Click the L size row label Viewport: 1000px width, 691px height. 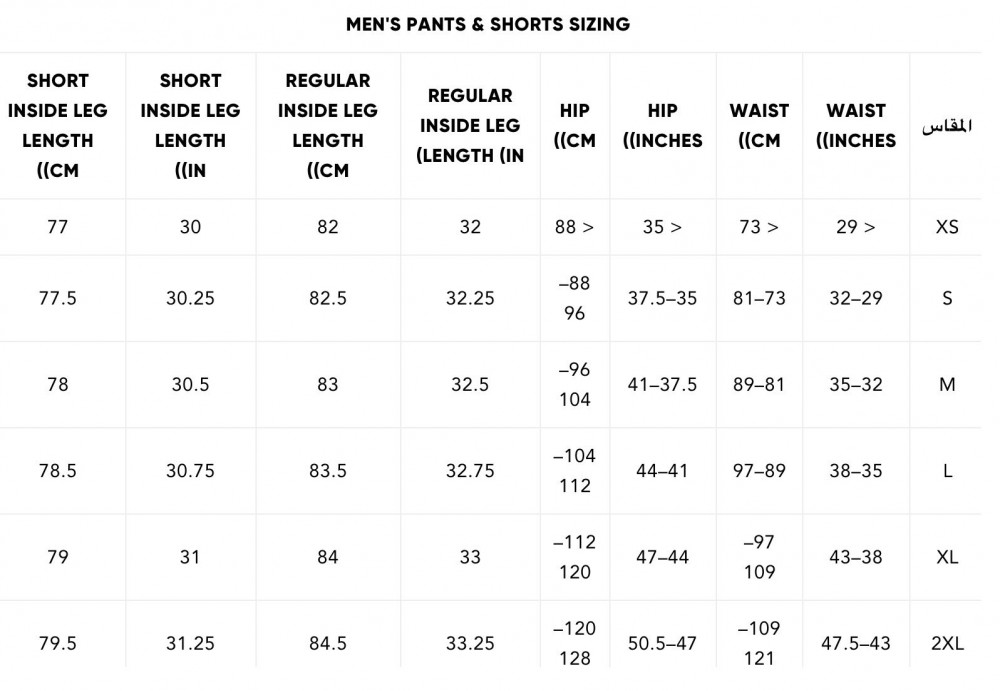click(947, 471)
